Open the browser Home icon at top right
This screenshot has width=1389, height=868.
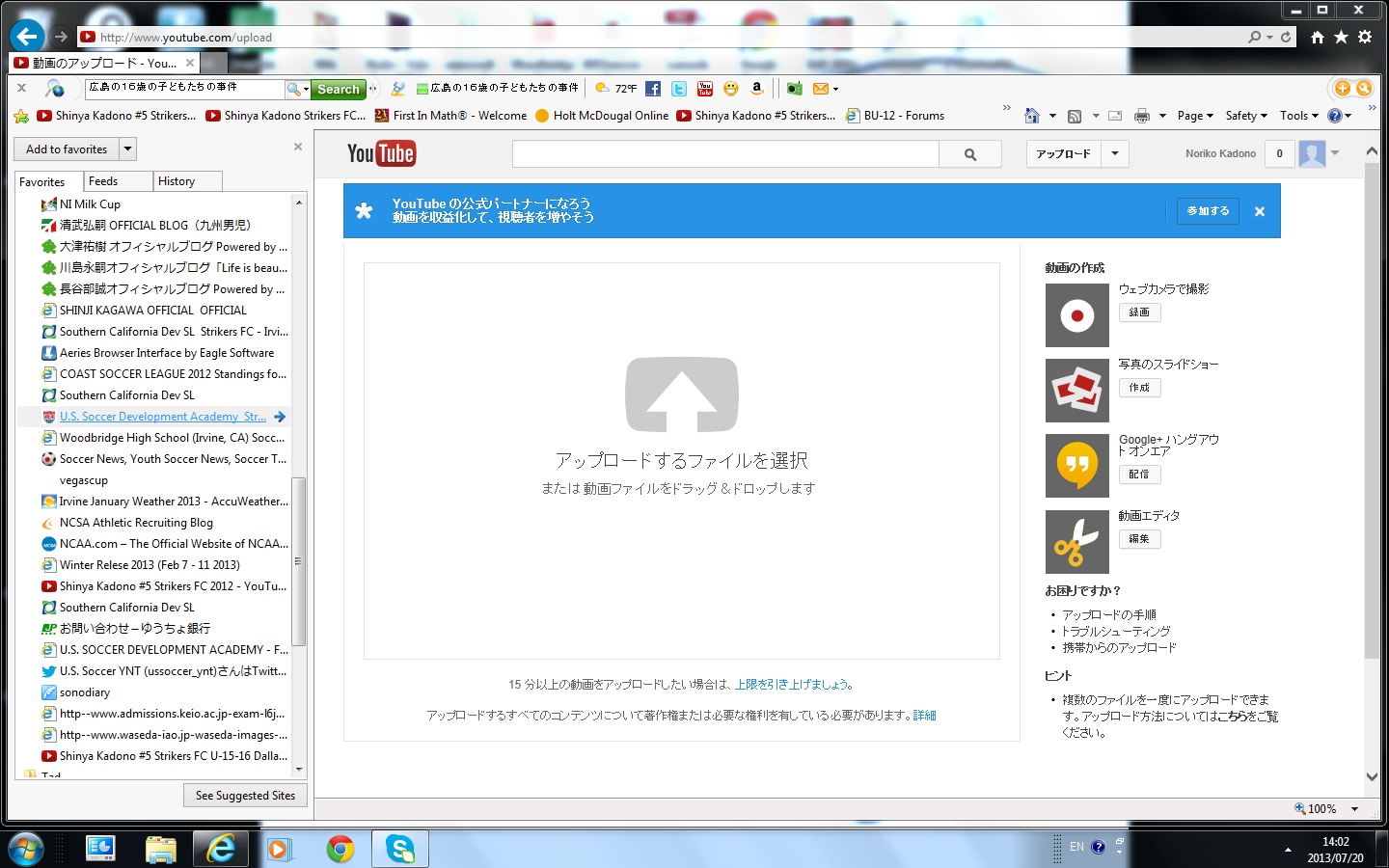(x=1318, y=37)
